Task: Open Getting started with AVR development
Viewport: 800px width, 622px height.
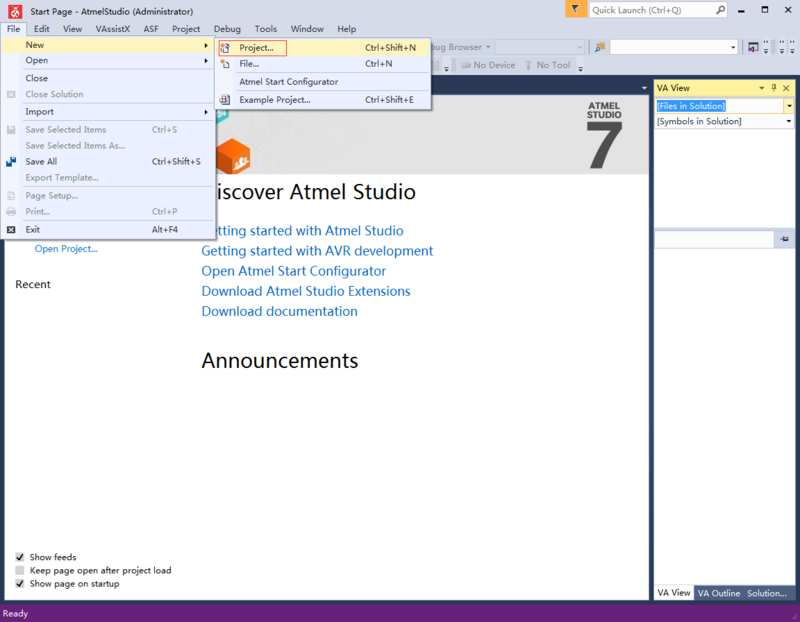Action: (x=317, y=251)
